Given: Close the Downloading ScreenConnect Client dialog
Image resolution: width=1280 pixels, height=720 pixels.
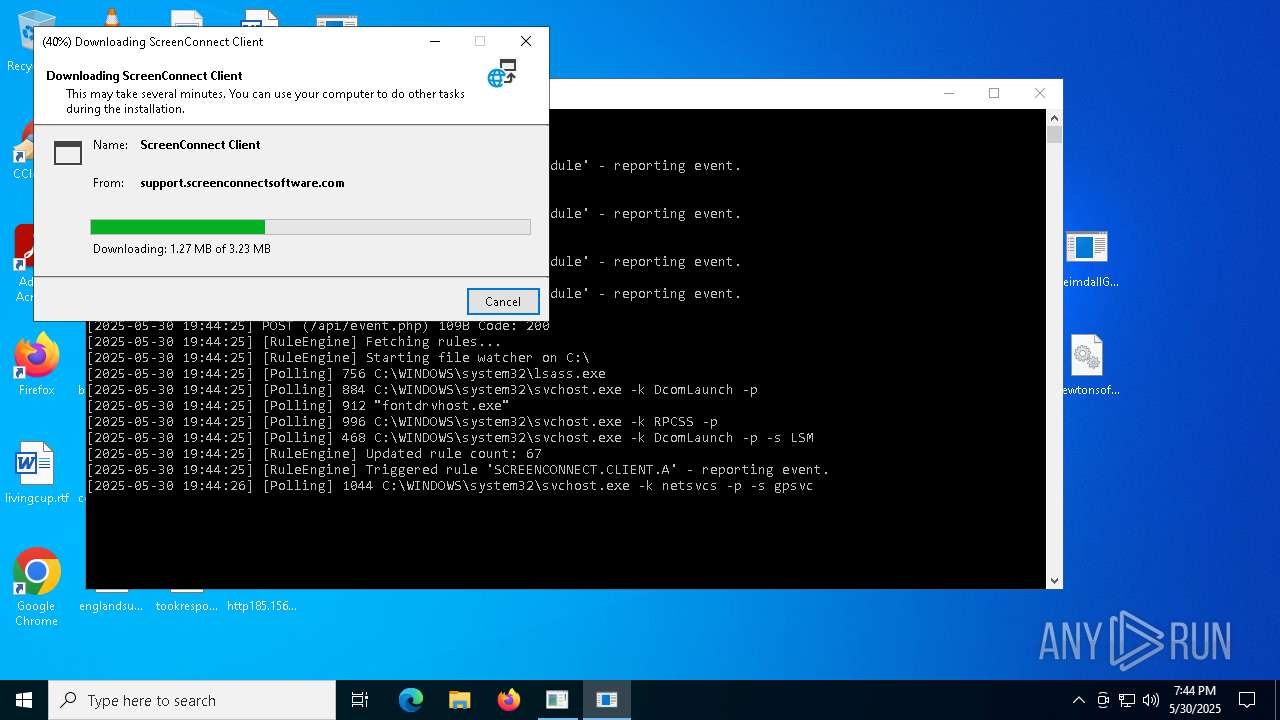Looking at the screenshot, I should pos(526,41).
